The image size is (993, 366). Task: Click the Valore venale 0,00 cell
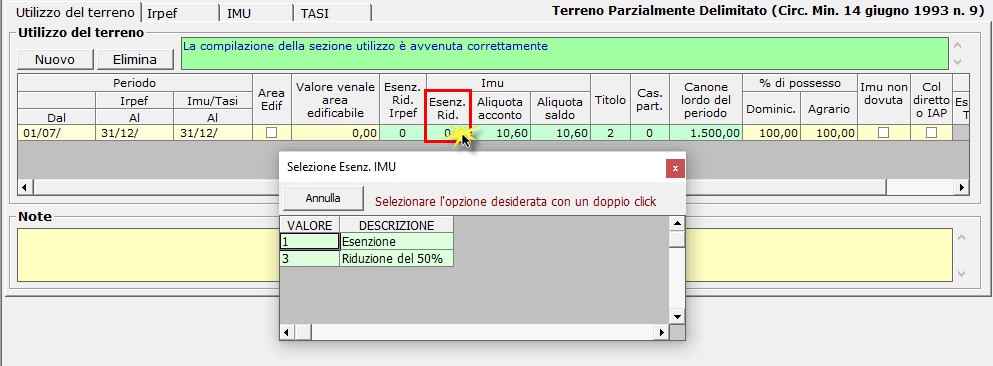click(x=335, y=133)
